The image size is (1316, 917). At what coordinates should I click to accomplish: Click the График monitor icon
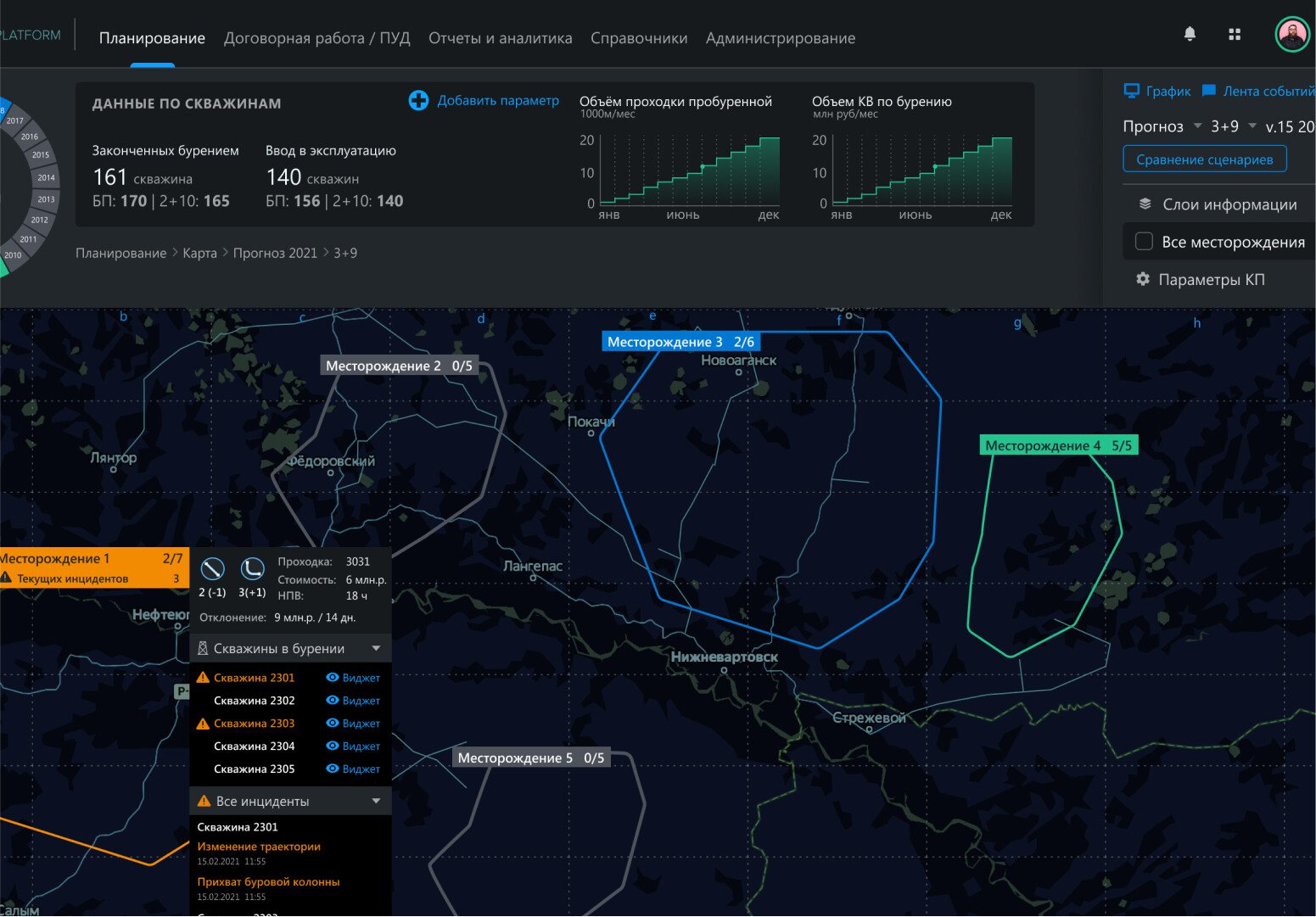(x=1131, y=91)
